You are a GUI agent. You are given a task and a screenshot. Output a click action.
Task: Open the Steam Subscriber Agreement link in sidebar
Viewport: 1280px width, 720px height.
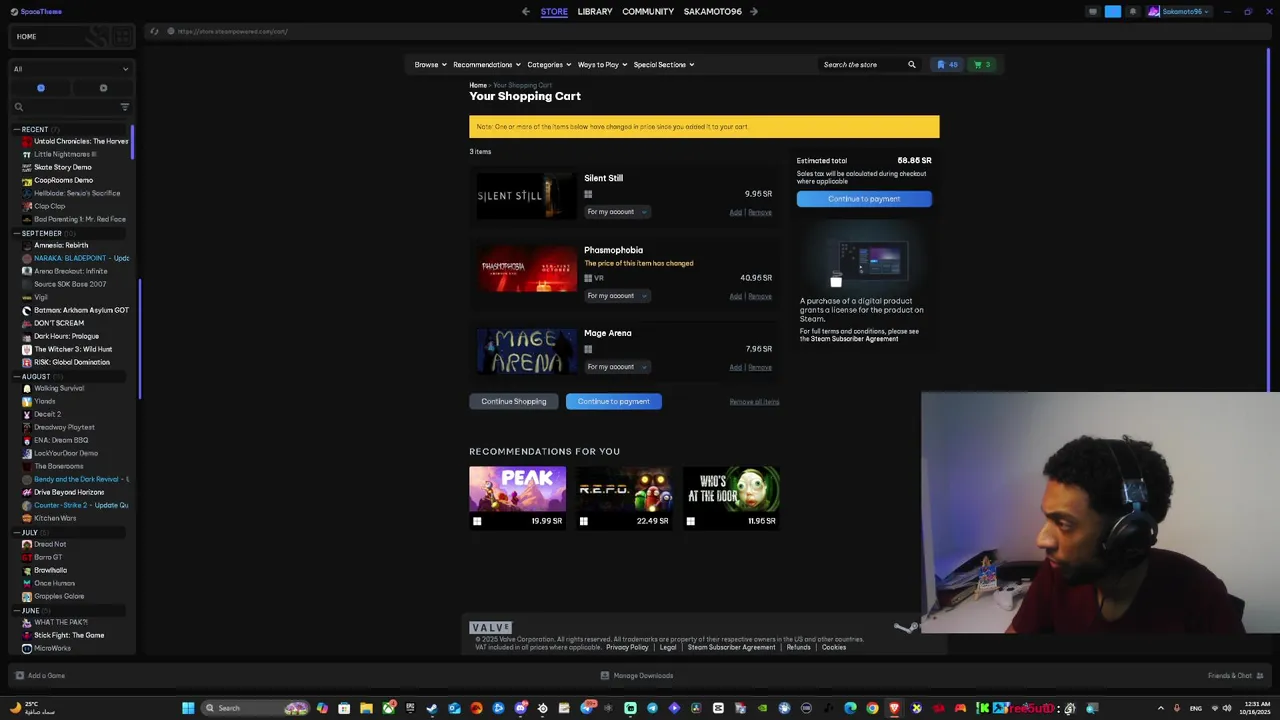pos(854,339)
